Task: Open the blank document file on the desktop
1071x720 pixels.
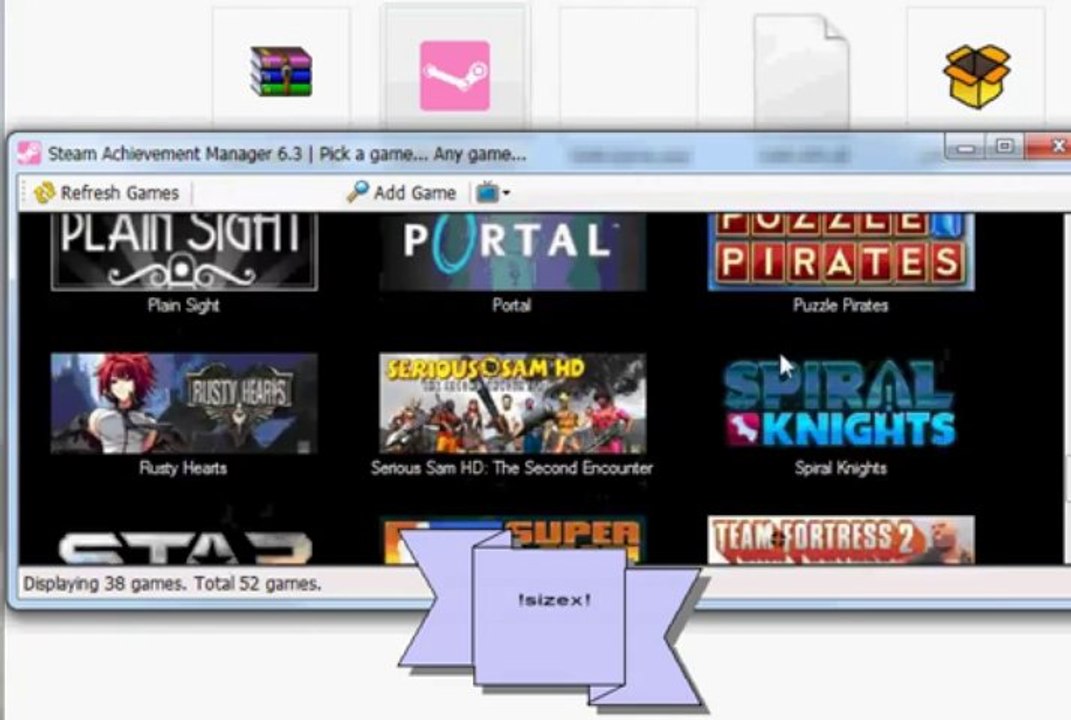Action: point(801,72)
